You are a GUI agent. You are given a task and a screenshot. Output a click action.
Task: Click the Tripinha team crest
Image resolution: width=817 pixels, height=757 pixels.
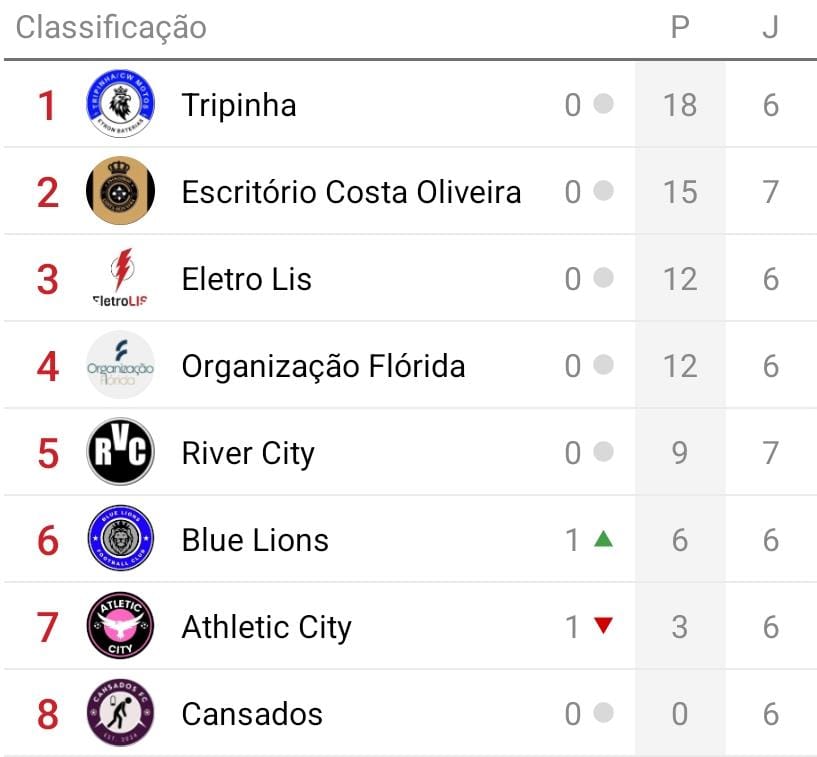(120, 105)
